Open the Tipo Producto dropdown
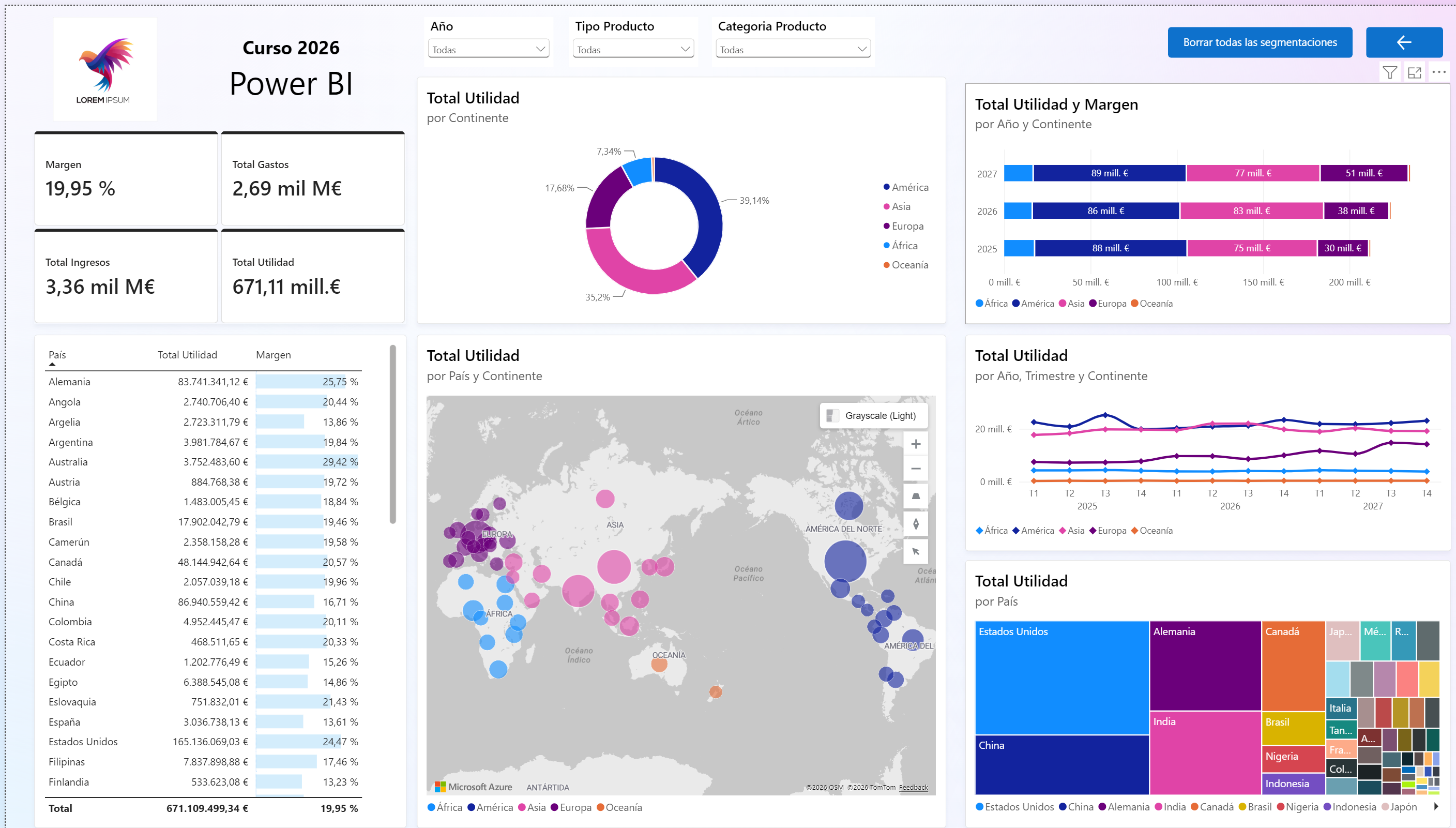This screenshot has height=828, width=1456. click(633, 50)
